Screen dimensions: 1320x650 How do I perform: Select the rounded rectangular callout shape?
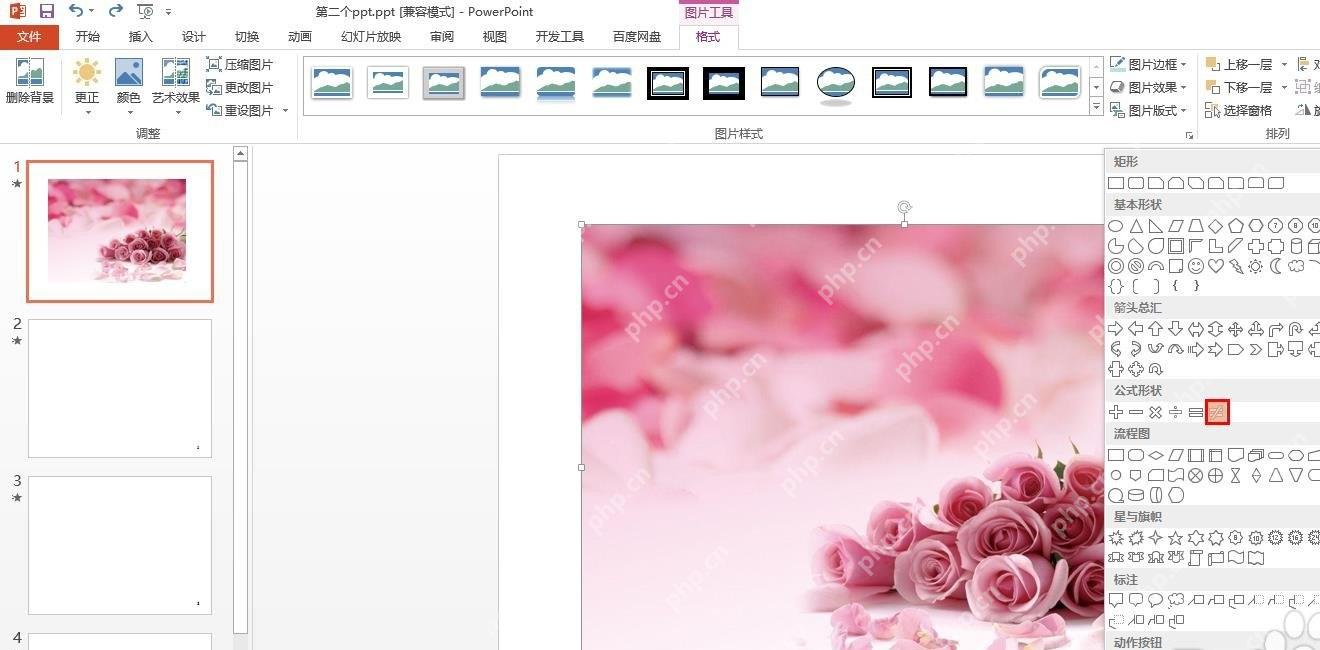(1136, 600)
